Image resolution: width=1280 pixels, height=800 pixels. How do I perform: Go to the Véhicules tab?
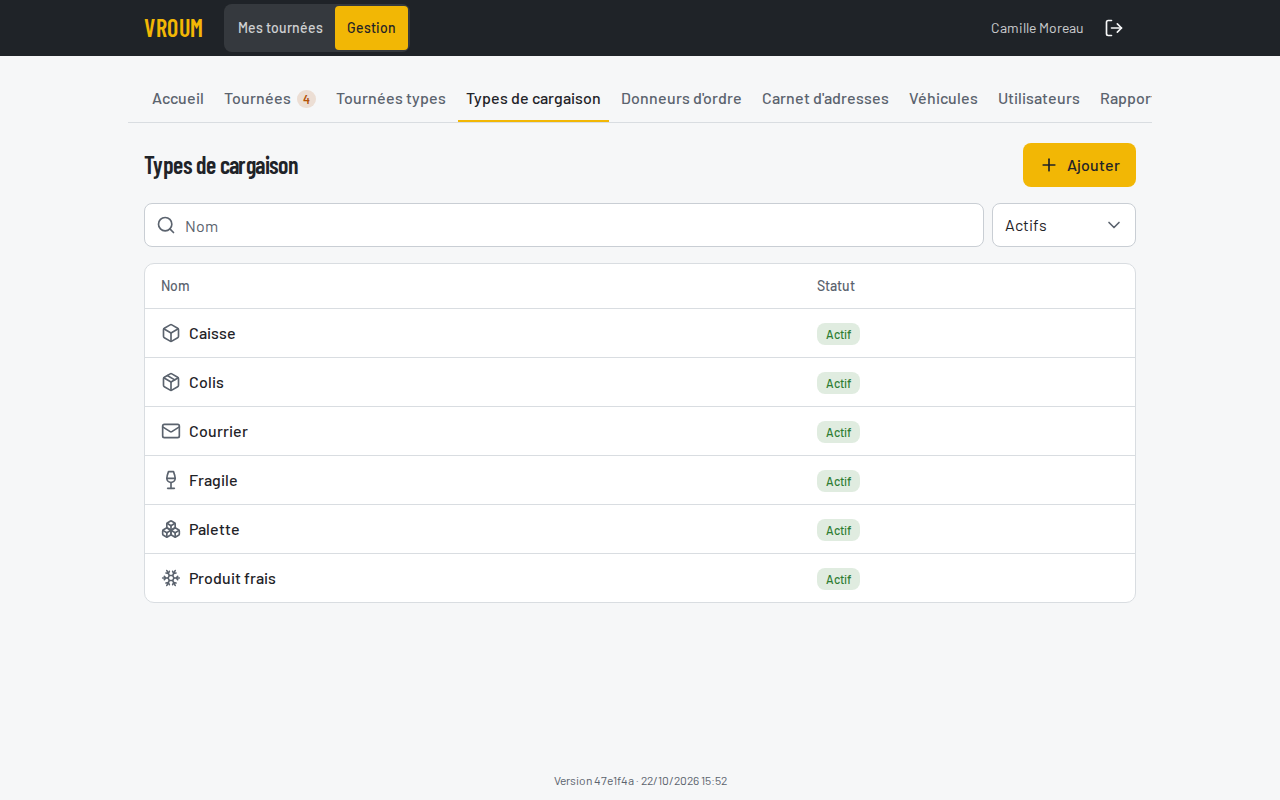(x=943, y=99)
